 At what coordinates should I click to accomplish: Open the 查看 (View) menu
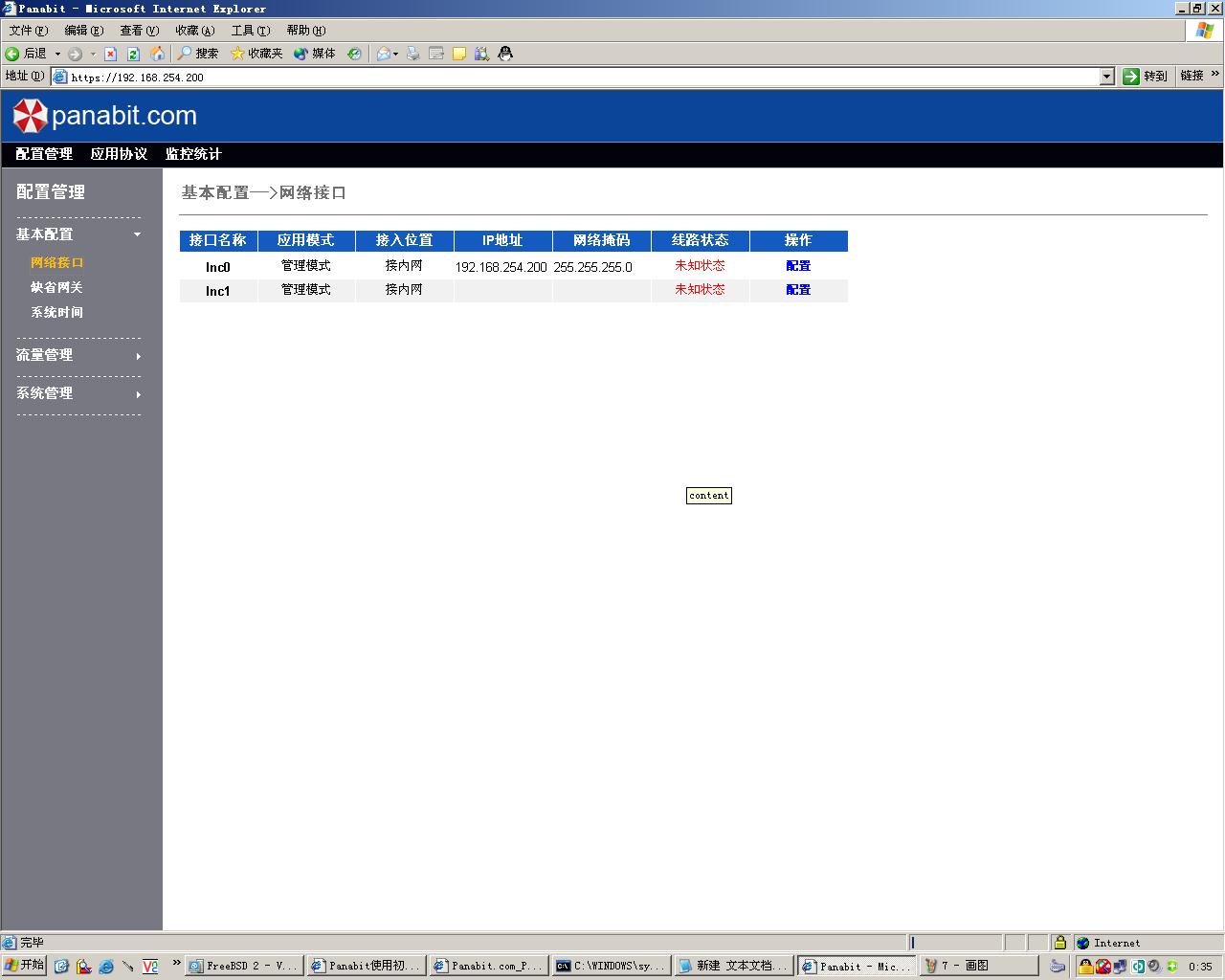pyautogui.click(x=139, y=31)
